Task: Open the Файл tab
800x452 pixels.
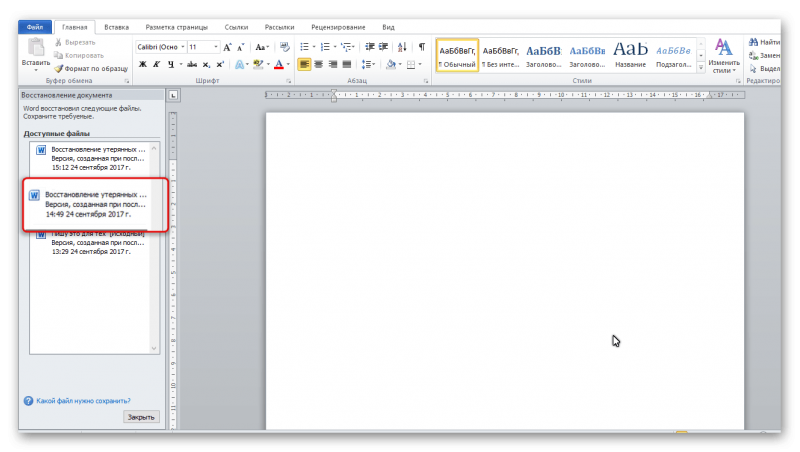Action: (x=35, y=27)
